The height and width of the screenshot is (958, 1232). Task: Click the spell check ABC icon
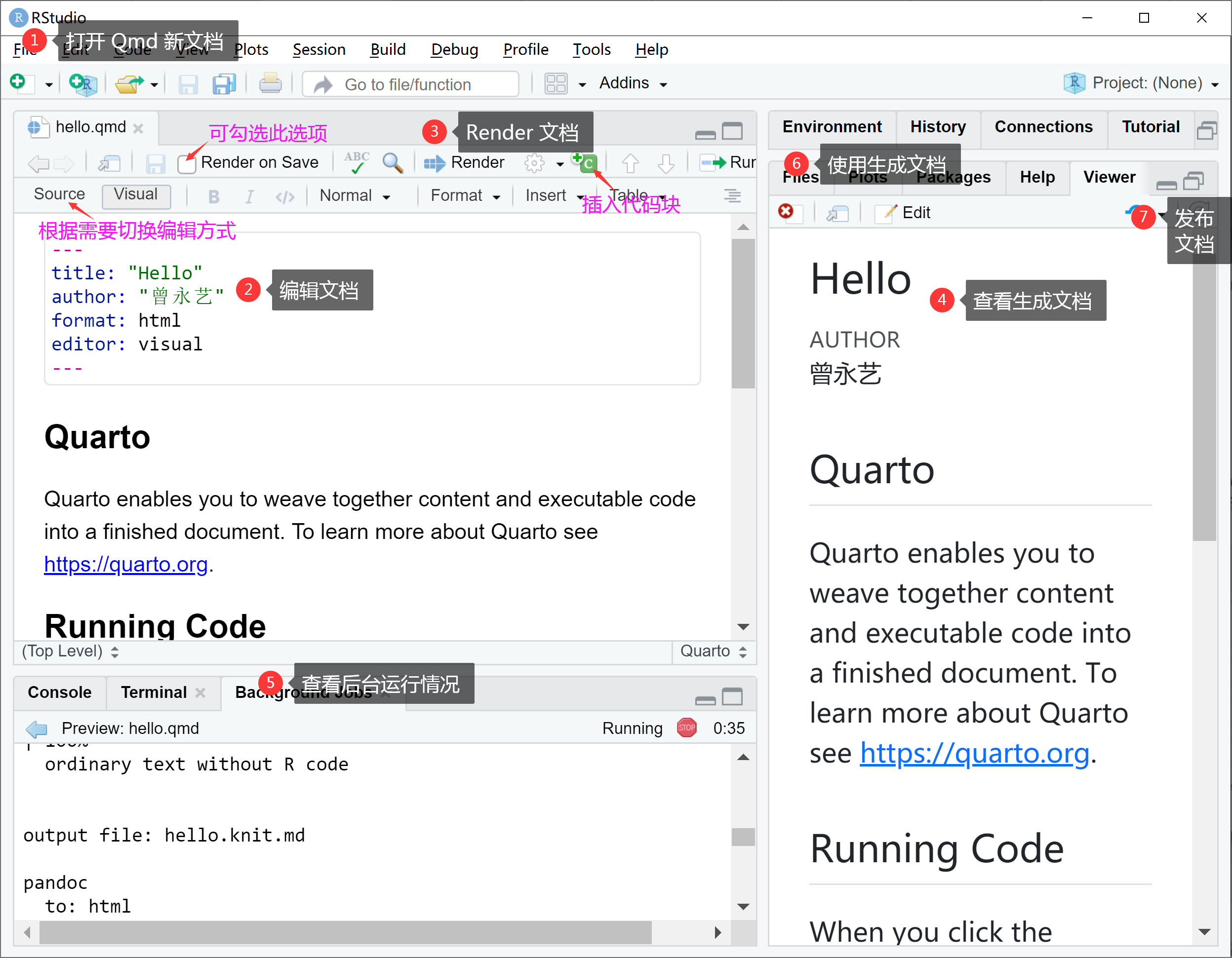click(357, 162)
